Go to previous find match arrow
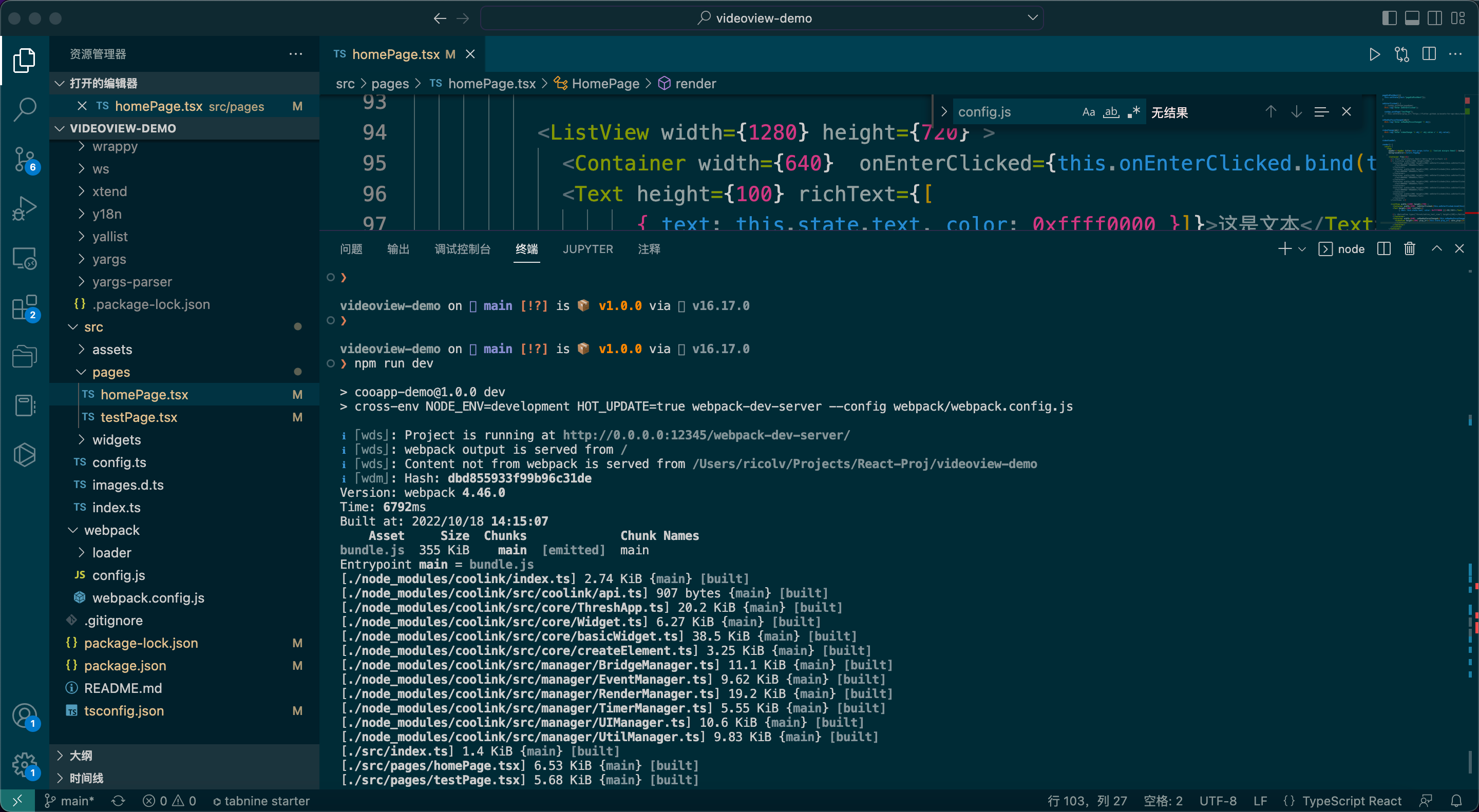This screenshot has width=1479, height=812. coord(1271,111)
